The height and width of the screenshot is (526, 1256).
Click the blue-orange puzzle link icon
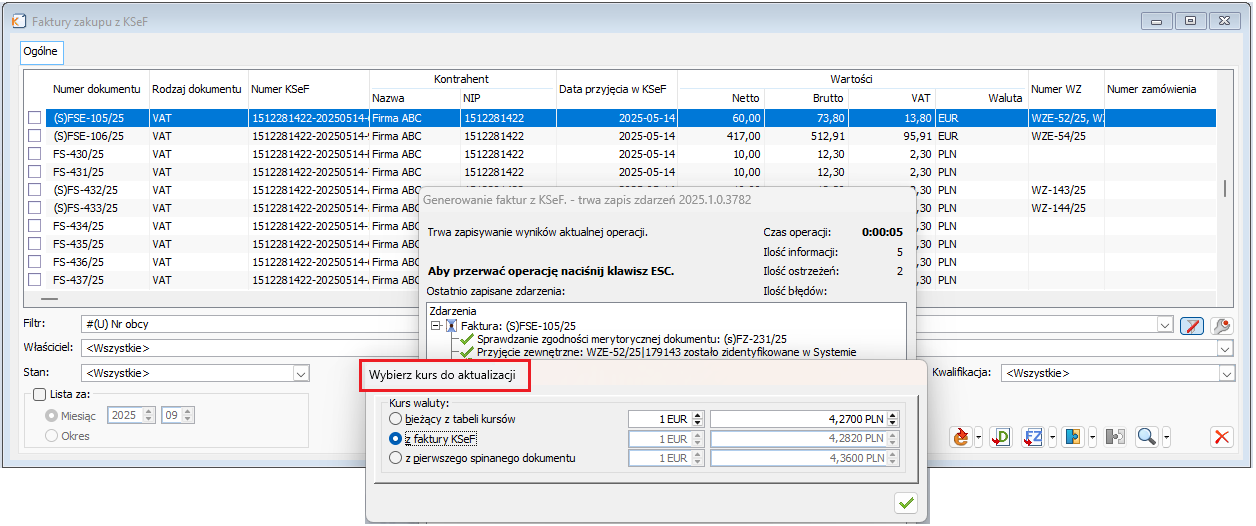pyautogui.click(x=1074, y=437)
